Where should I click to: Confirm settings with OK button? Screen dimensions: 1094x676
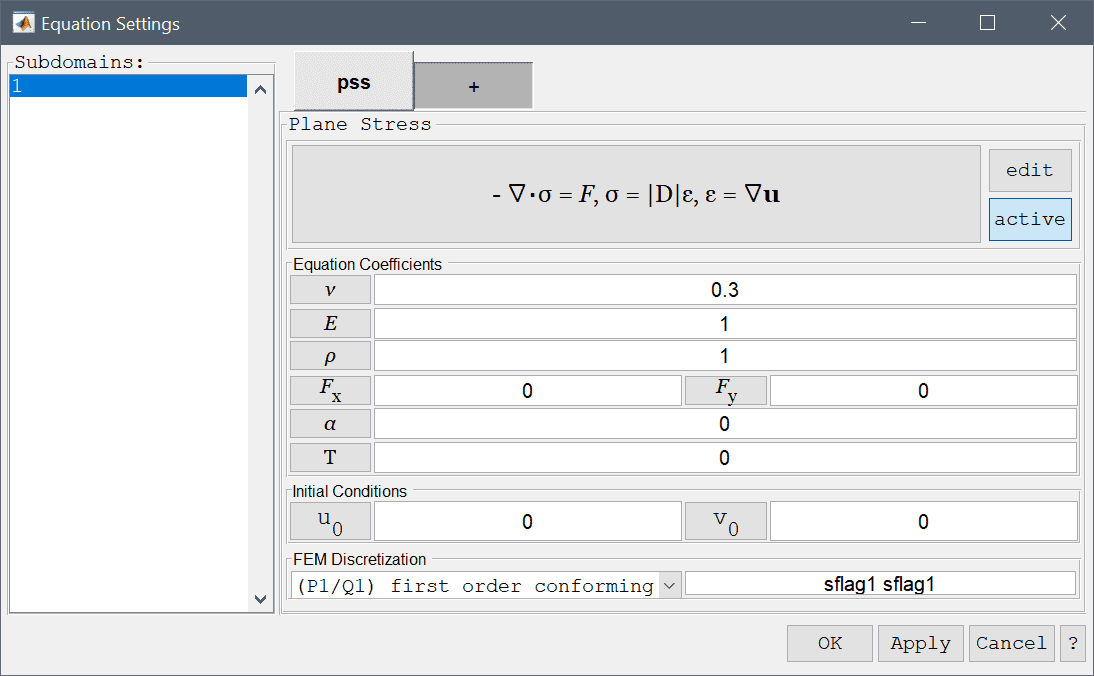point(830,643)
